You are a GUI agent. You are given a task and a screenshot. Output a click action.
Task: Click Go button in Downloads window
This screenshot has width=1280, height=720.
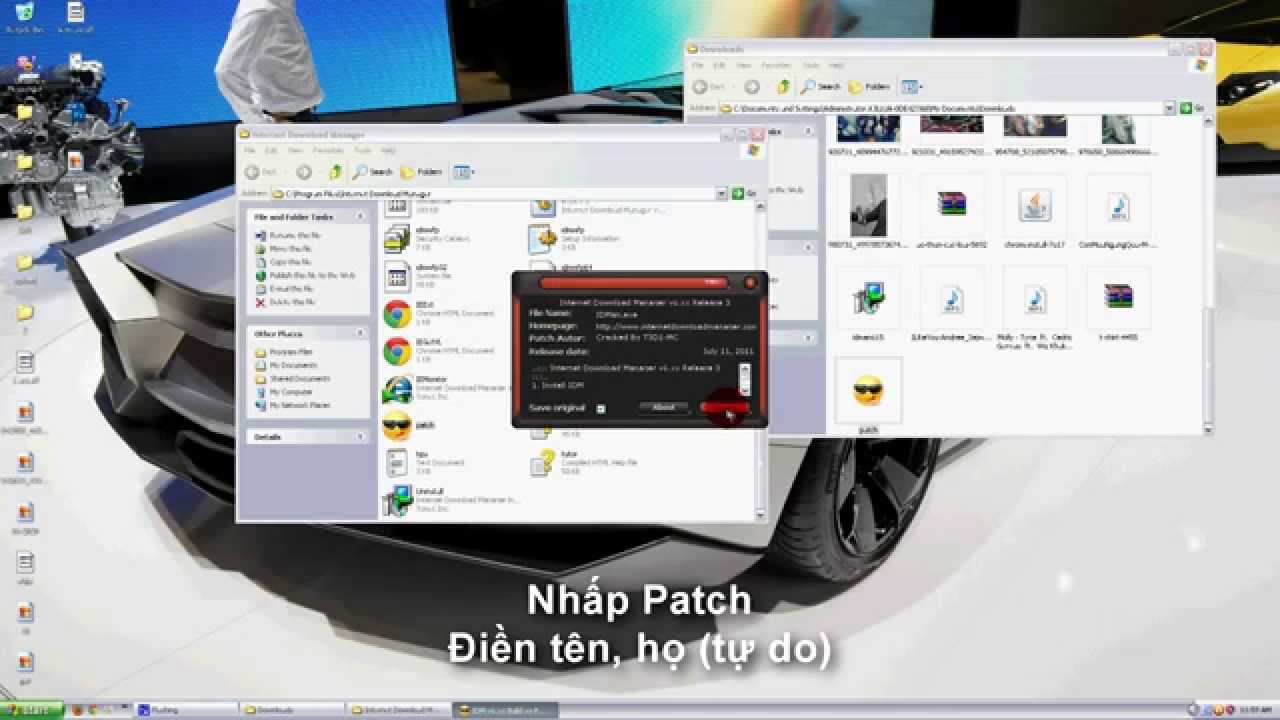point(1192,108)
